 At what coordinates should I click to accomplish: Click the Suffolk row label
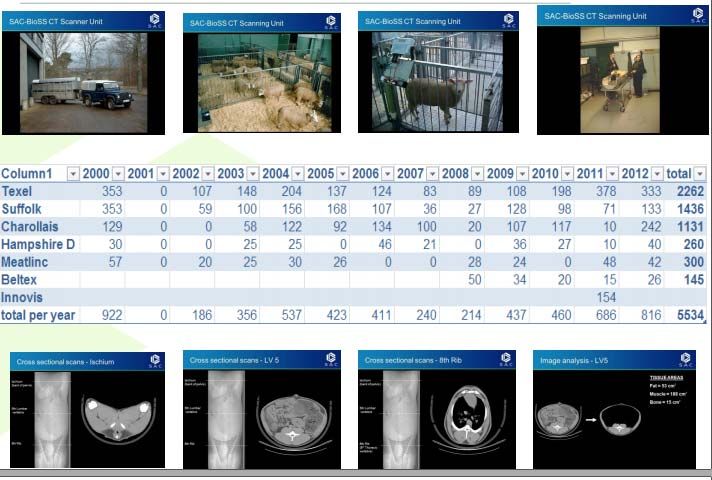pos(21,209)
